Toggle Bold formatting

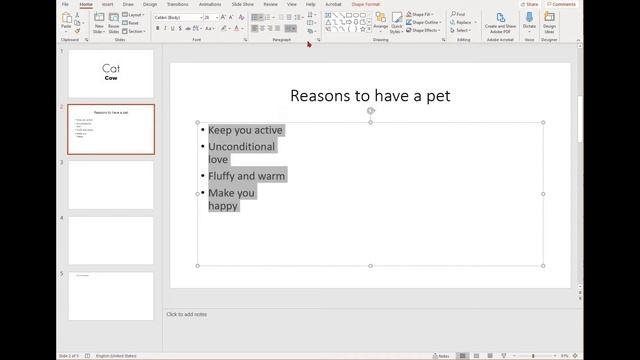[158, 29]
